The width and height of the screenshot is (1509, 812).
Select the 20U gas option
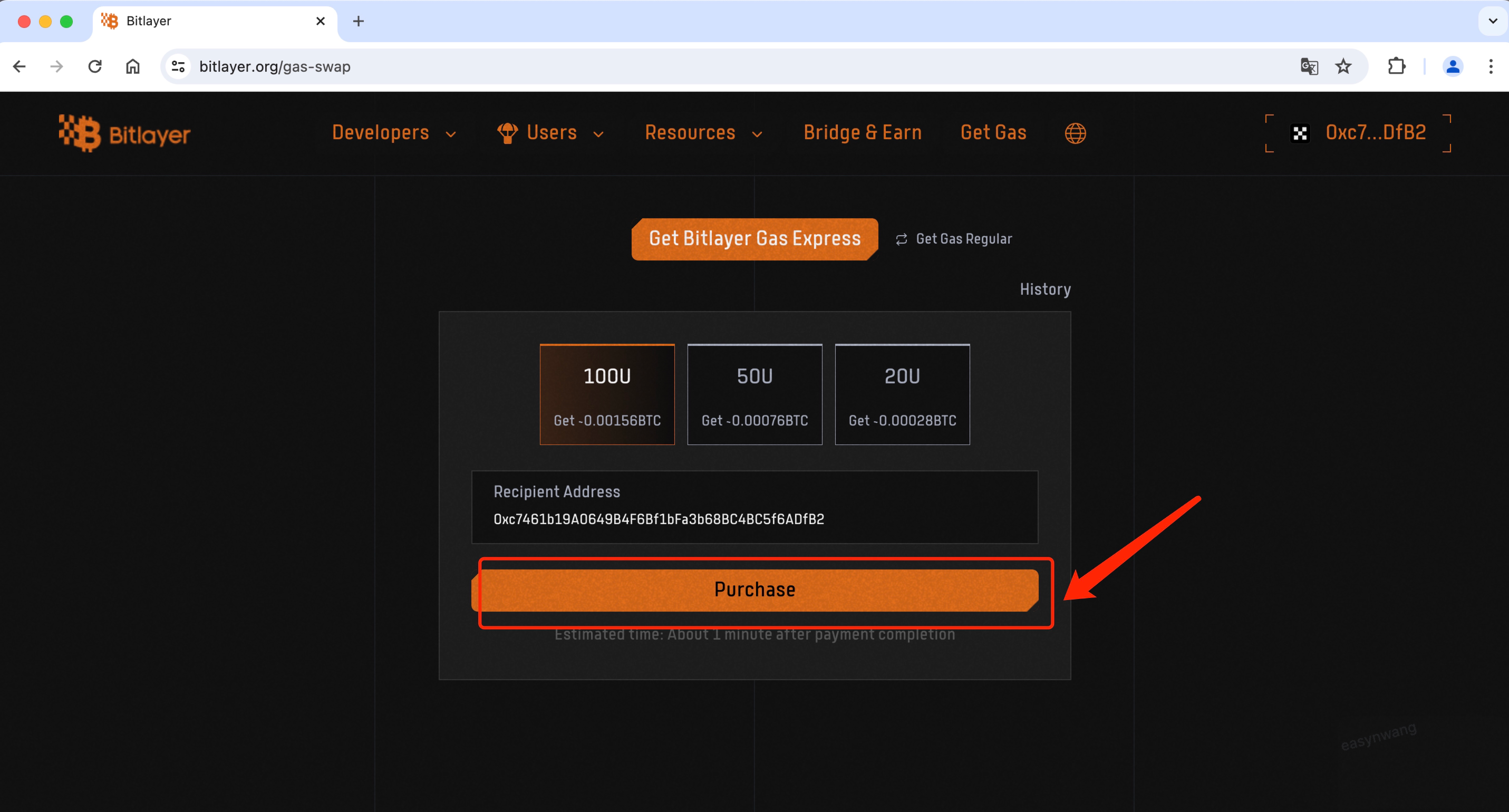[x=902, y=394]
